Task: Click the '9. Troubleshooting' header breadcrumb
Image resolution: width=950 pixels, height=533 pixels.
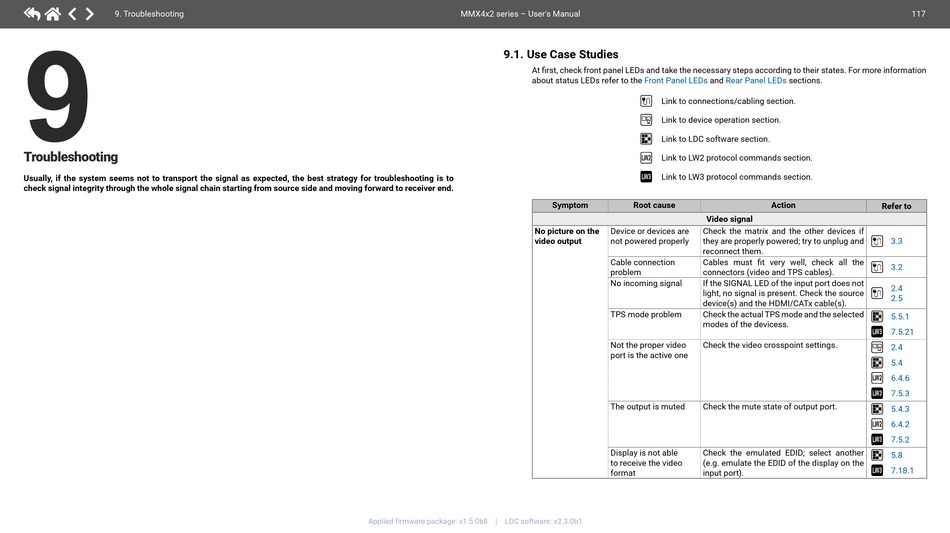Action: point(149,13)
